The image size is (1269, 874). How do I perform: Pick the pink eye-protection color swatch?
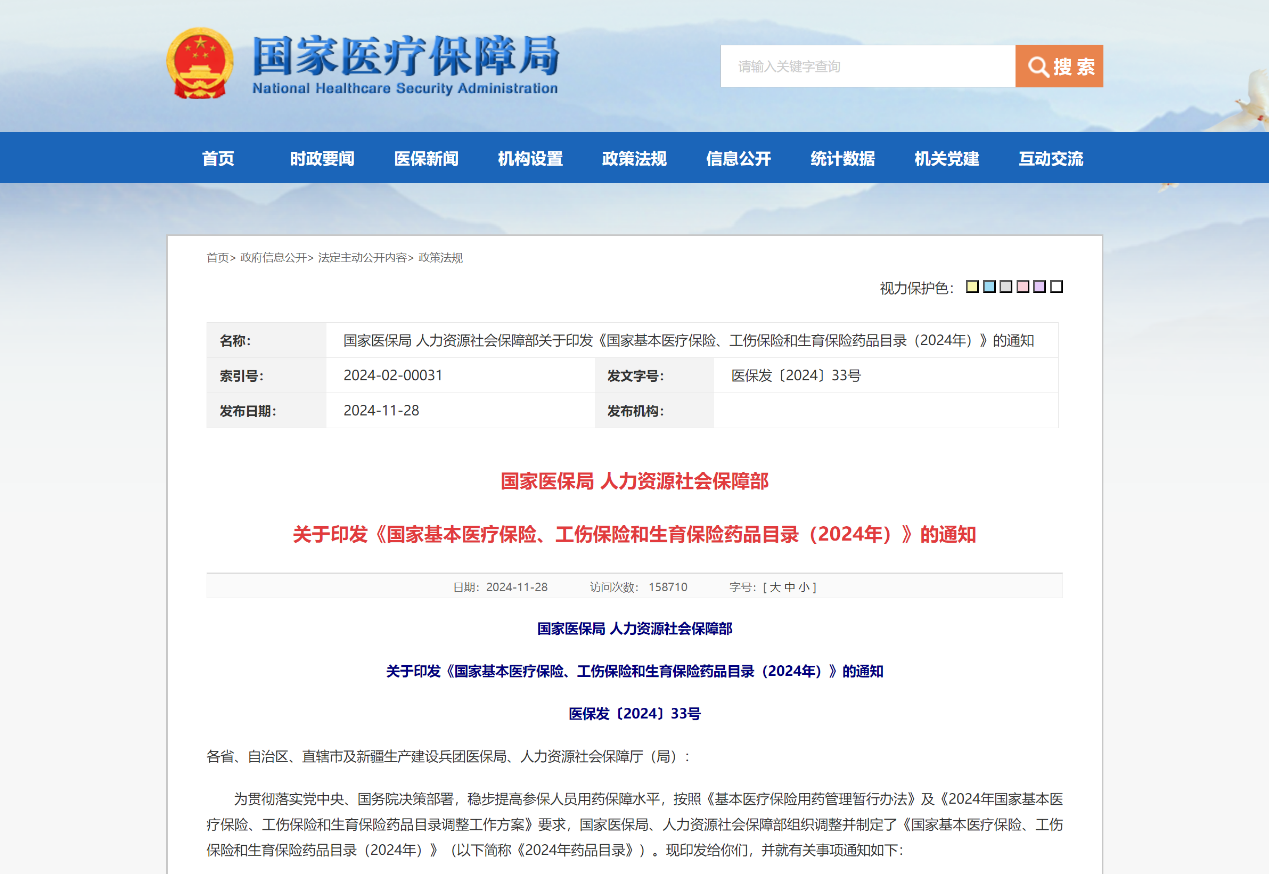point(1023,287)
